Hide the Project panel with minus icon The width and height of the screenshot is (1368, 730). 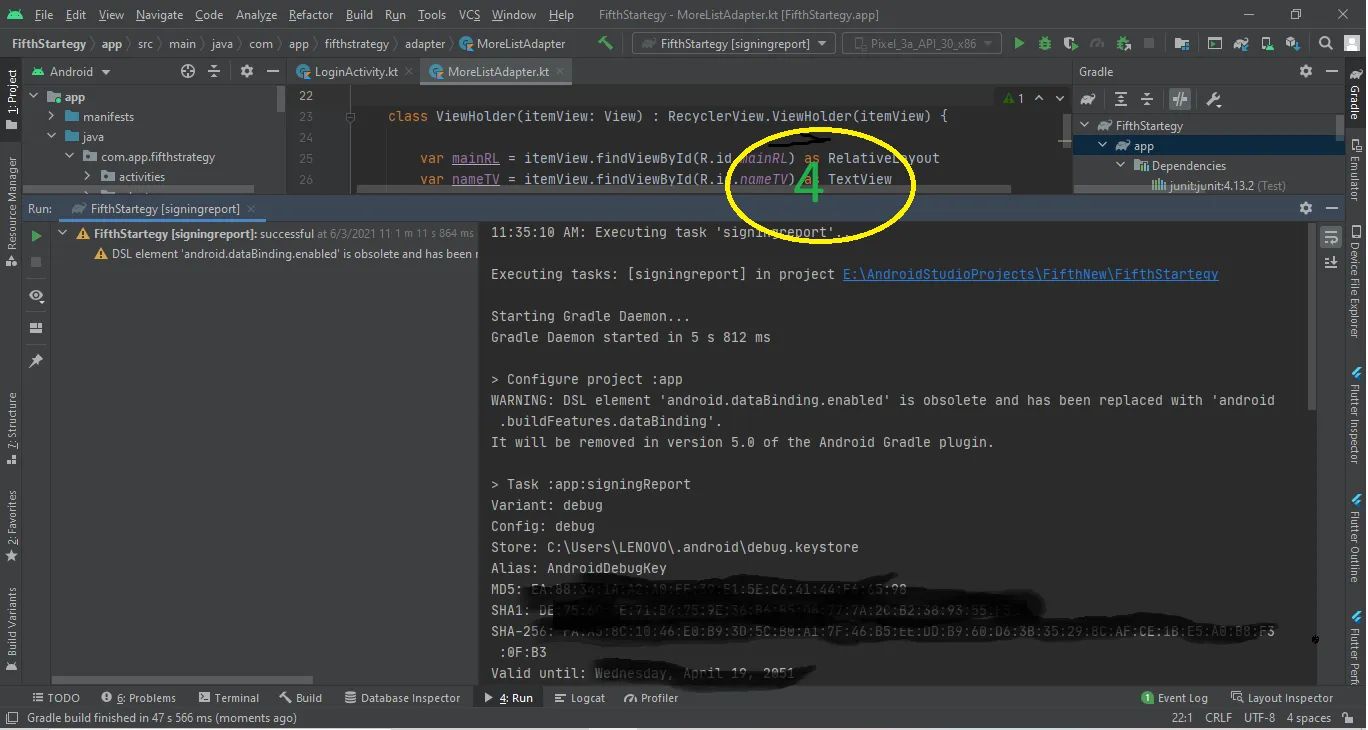coord(272,71)
